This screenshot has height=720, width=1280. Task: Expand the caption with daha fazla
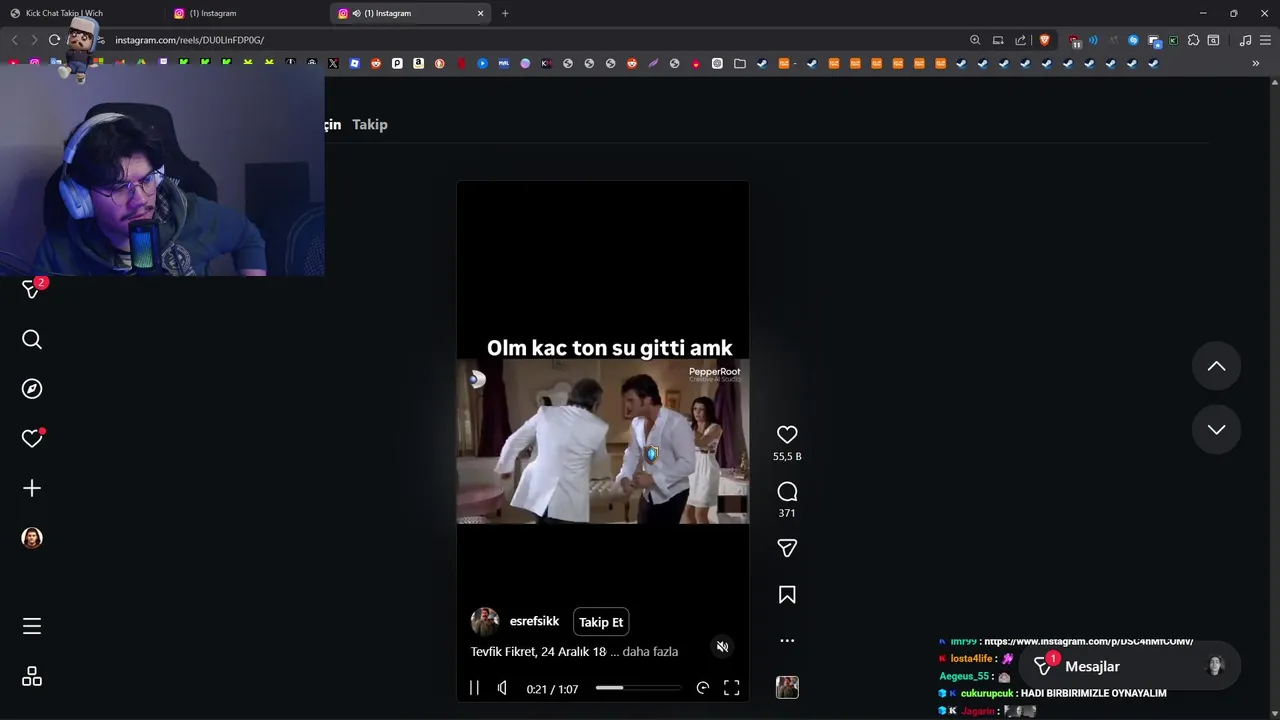(650, 652)
